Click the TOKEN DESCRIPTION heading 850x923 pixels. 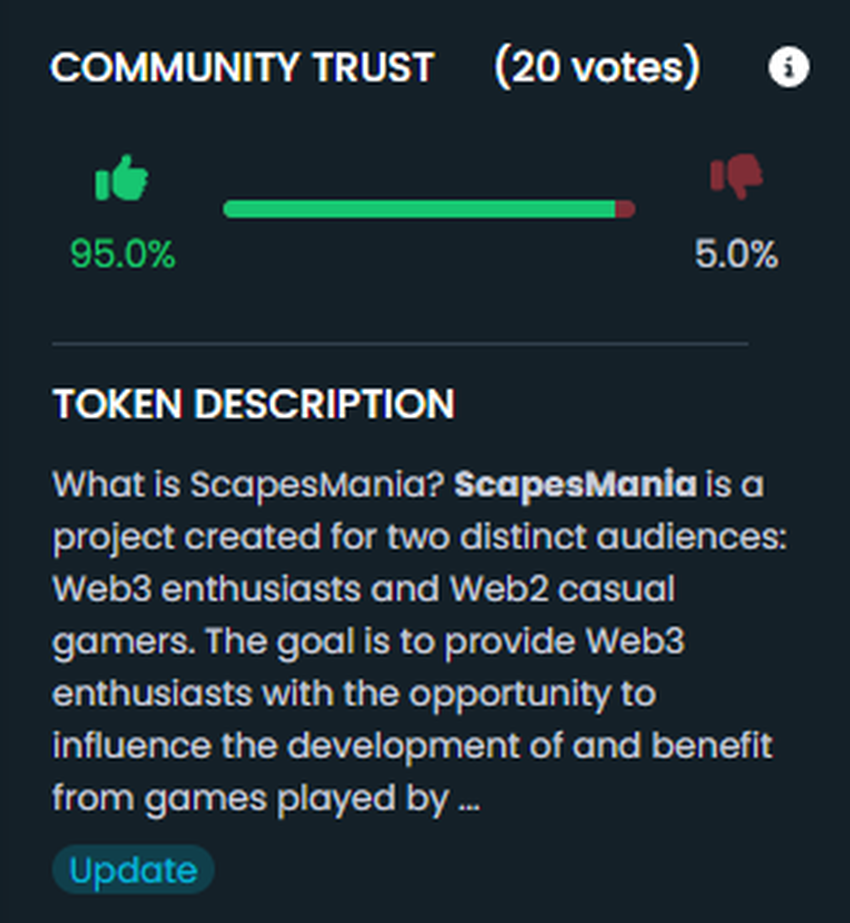tap(253, 404)
